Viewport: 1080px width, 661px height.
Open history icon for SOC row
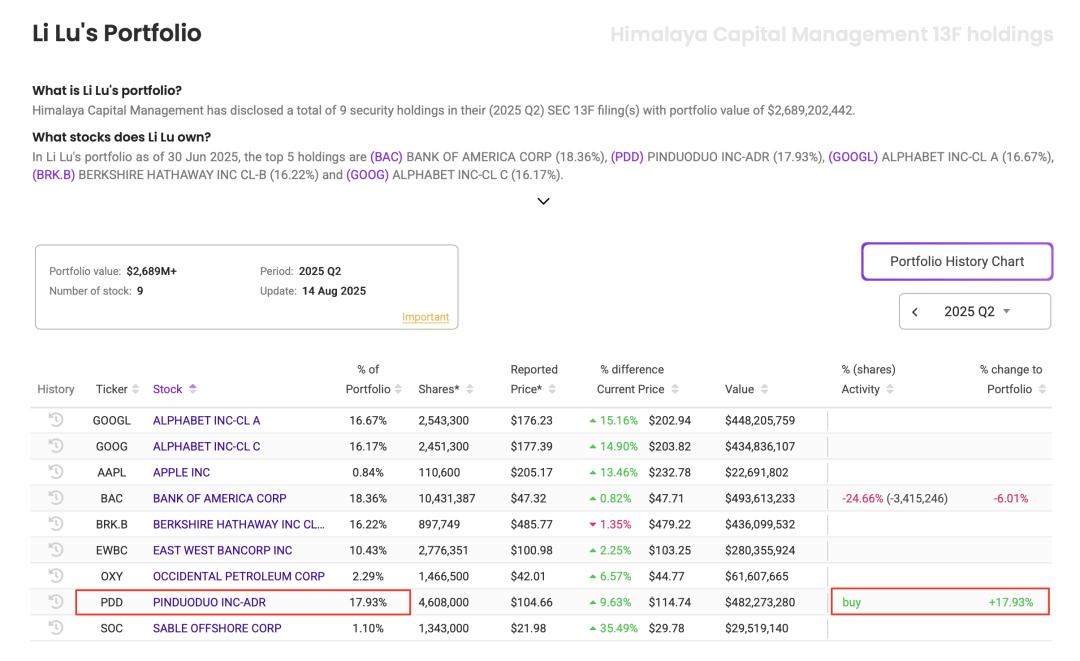point(56,627)
